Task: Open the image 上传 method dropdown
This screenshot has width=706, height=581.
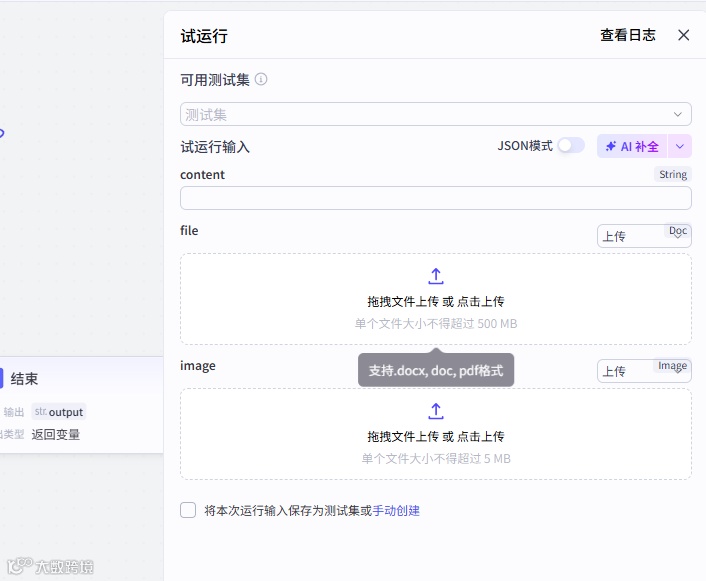Action: click(x=644, y=371)
